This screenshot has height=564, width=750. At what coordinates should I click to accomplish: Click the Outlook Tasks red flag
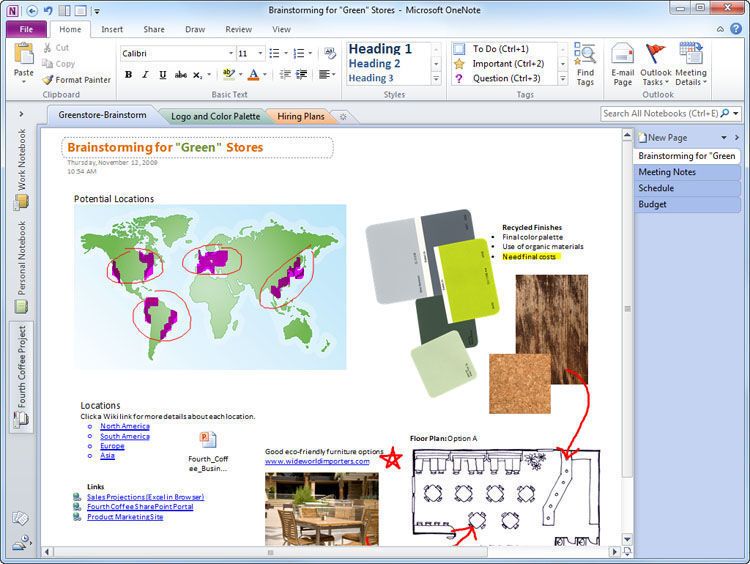click(655, 64)
